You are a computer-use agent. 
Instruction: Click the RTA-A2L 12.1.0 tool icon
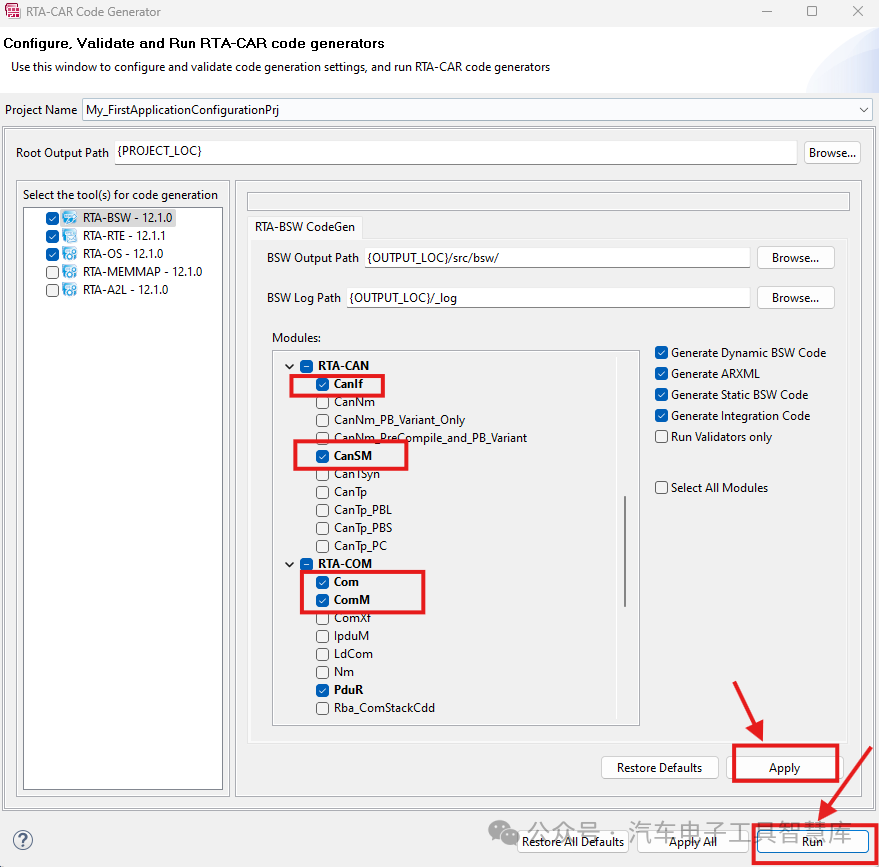tap(70, 290)
